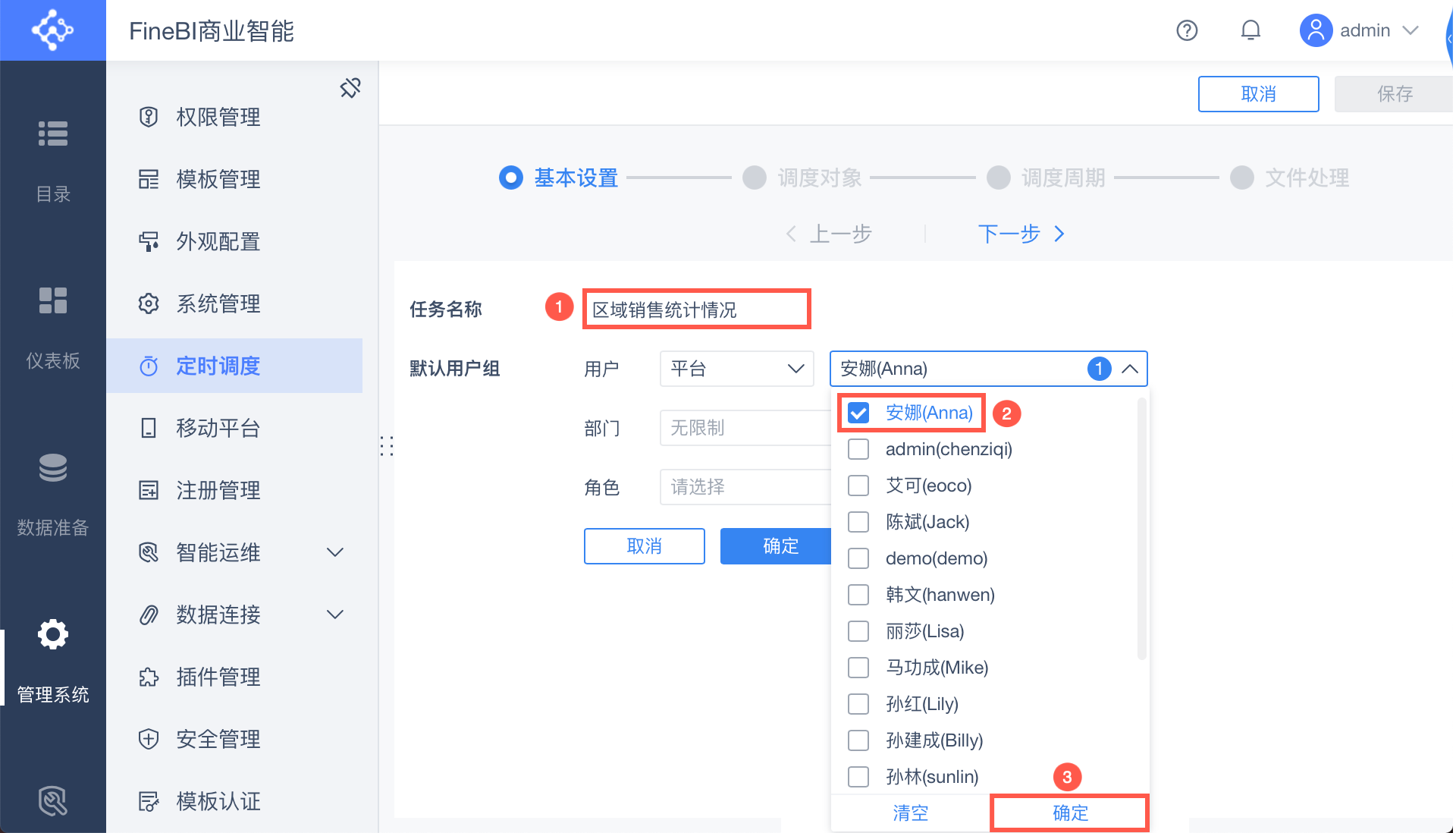Click the help question mark icon
Image resolution: width=1456 pixels, height=833 pixels.
point(1187,30)
